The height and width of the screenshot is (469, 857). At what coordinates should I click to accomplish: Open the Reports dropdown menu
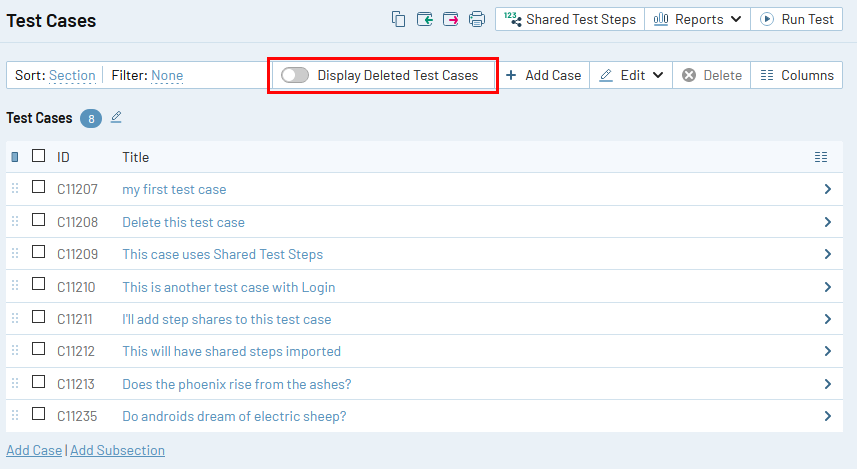click(x=697, y=19)
